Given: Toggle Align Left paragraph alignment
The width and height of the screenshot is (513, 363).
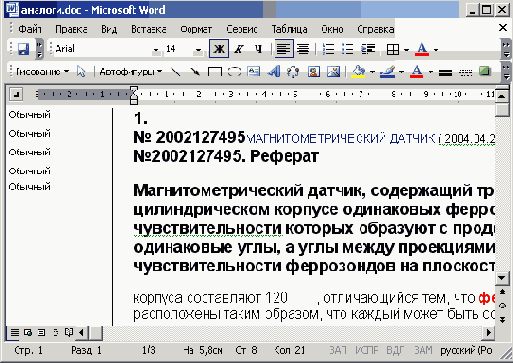Looking at the screenshot, I should click(x=283, y=49).
